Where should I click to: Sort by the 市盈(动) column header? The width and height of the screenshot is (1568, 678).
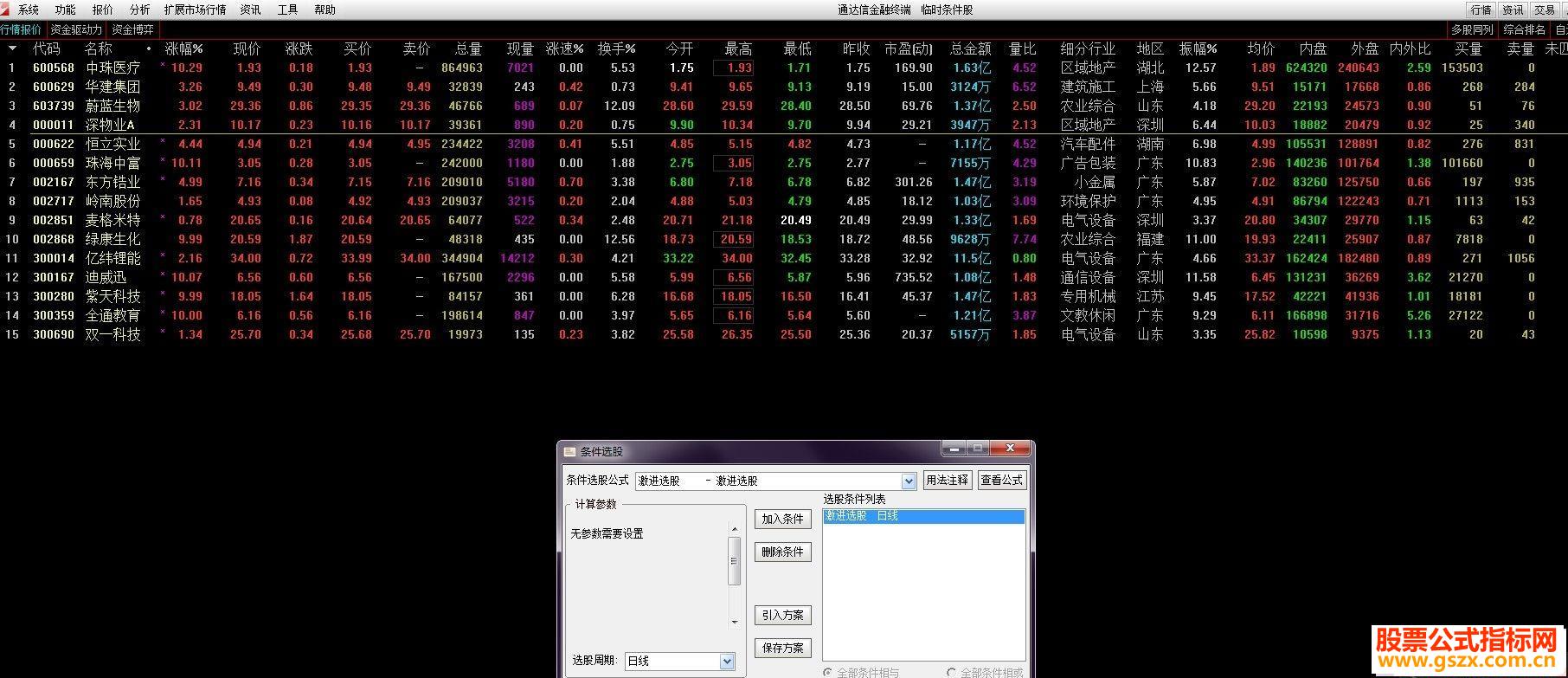click(909, 48)
